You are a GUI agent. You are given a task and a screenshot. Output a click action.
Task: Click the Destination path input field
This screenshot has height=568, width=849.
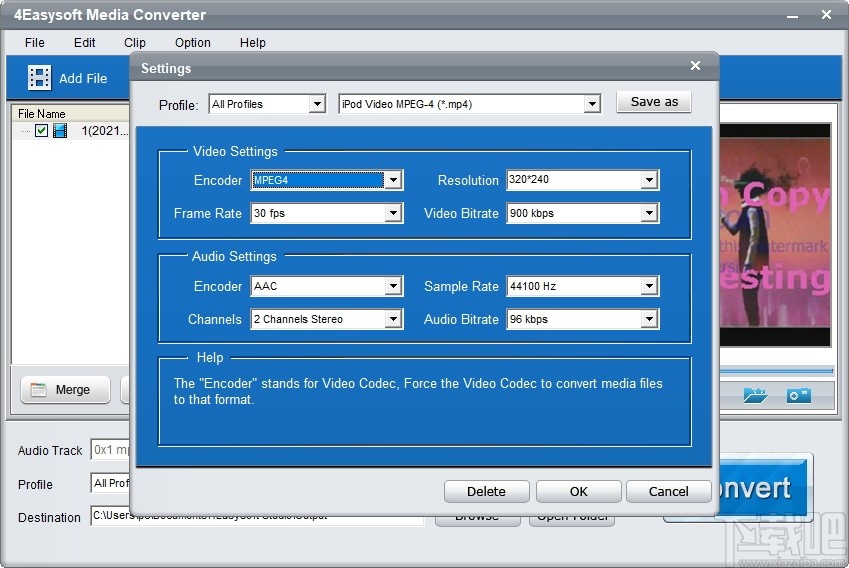[x=257, y=516]
